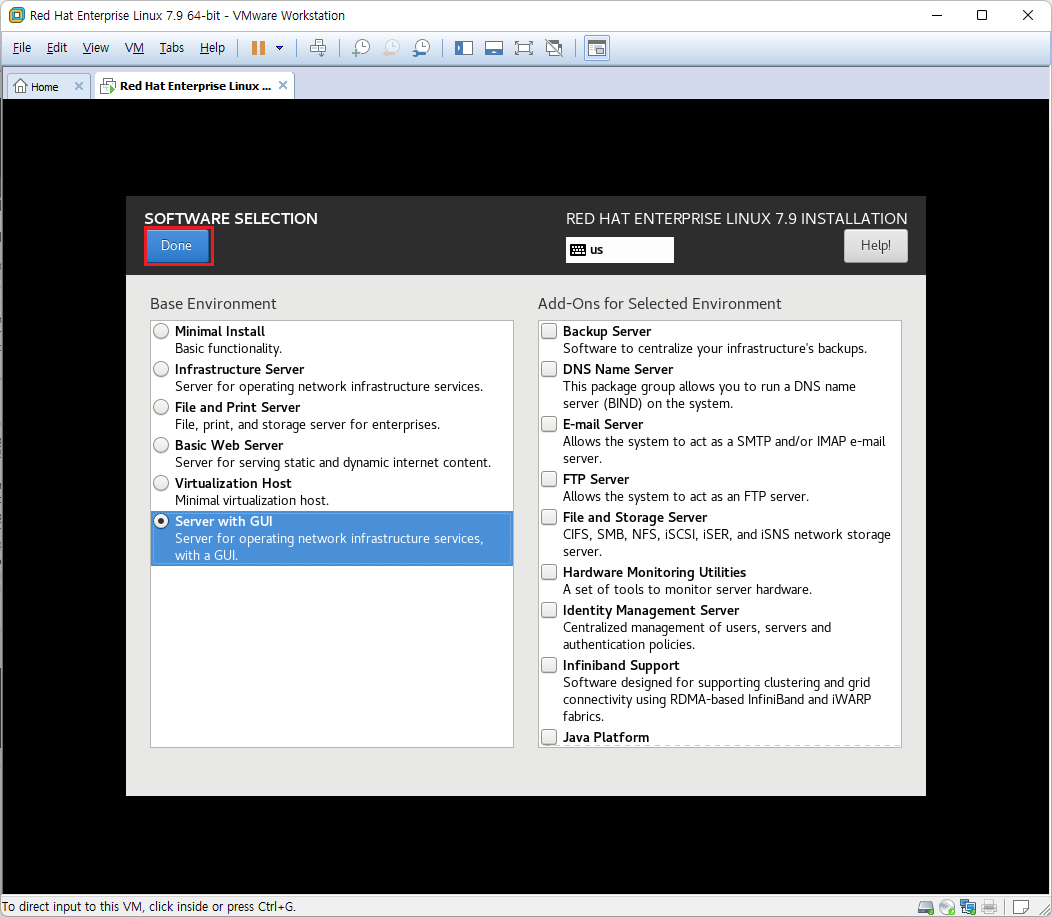Click the hard disk status icon

[x=926, y=908]
